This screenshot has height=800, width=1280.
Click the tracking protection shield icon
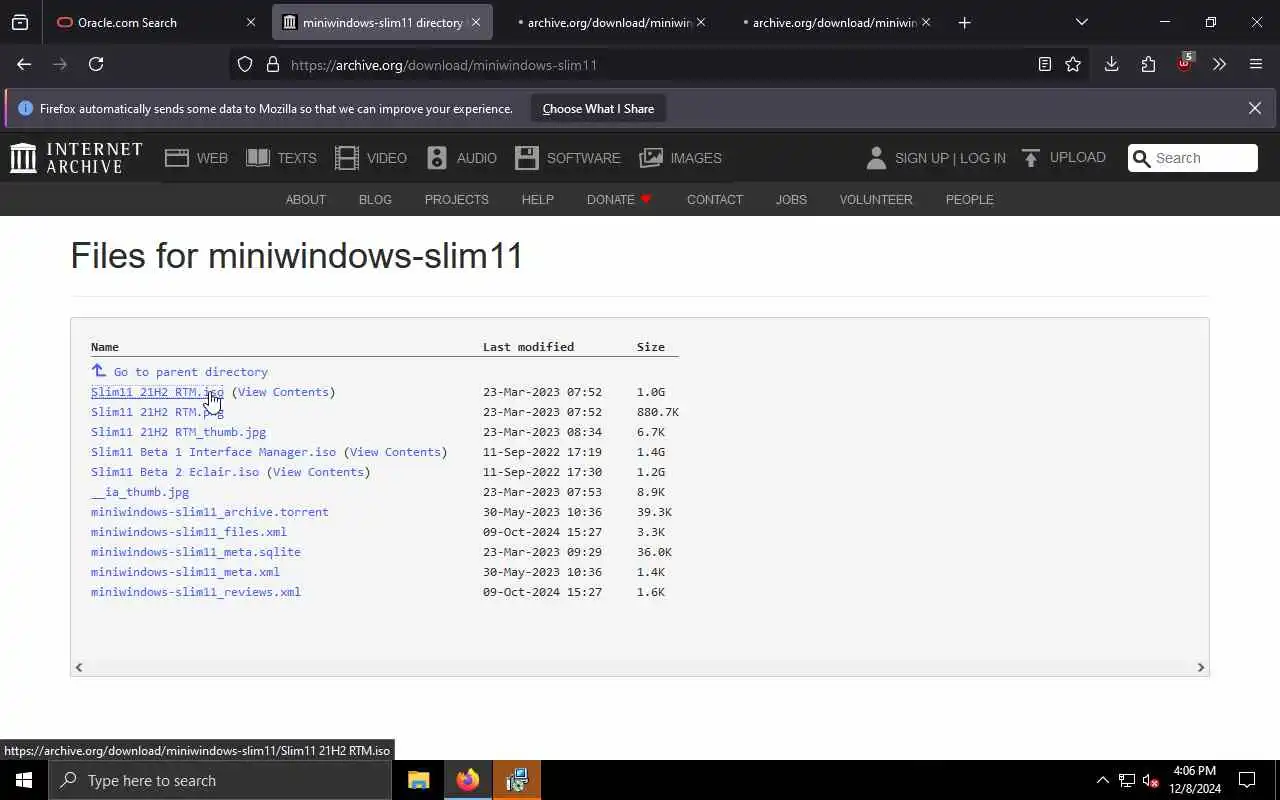(245, 65)
